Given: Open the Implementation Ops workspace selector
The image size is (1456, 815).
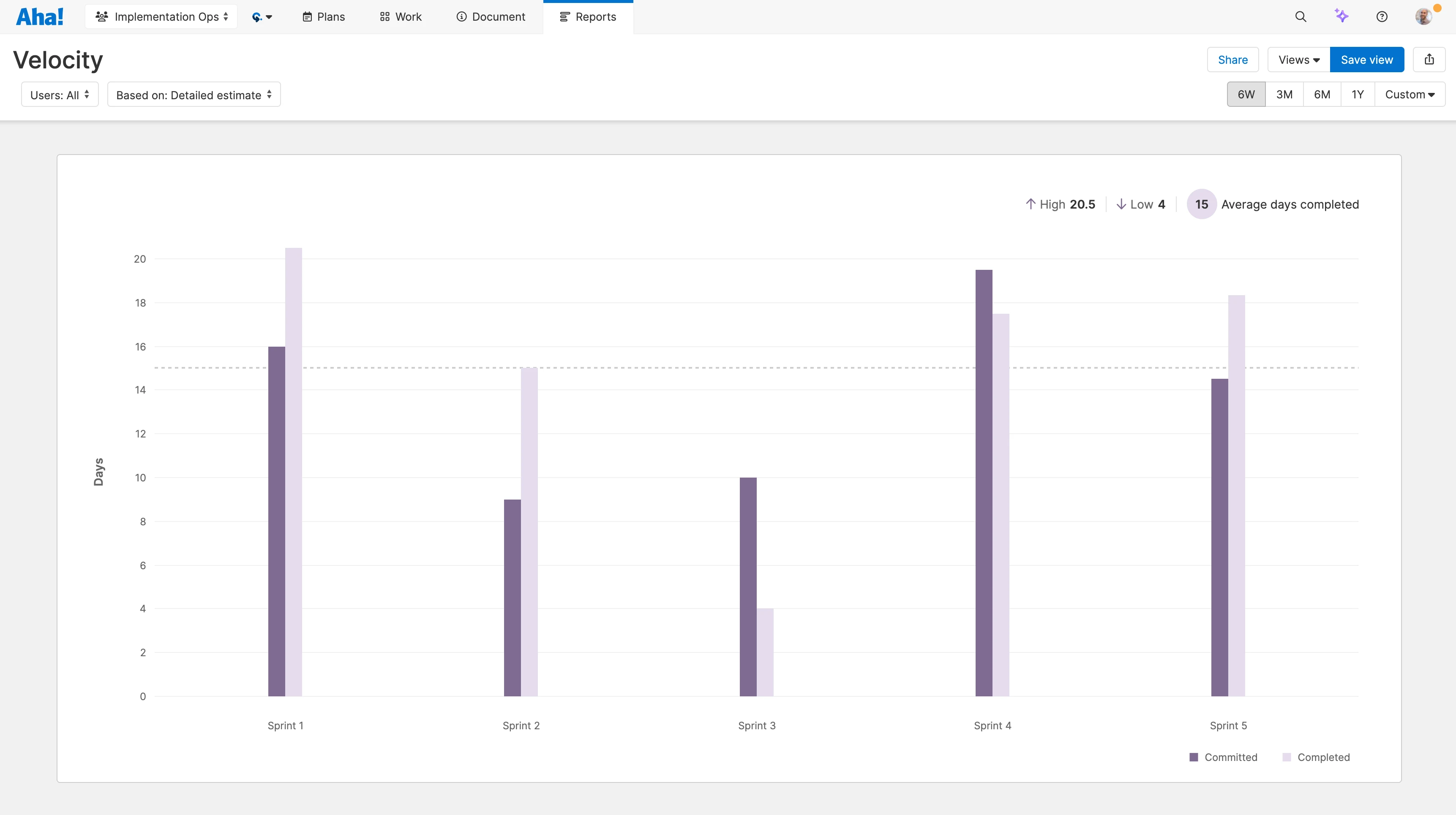Looking at the screenshot, I should [161, 16].
